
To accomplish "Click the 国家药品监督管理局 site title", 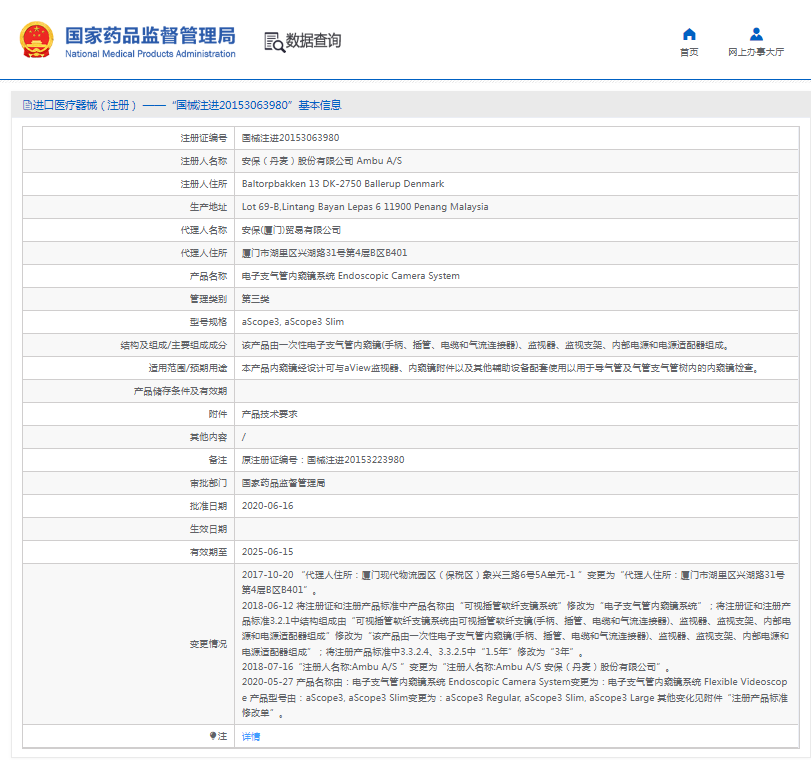I will [x=150, y=34].
